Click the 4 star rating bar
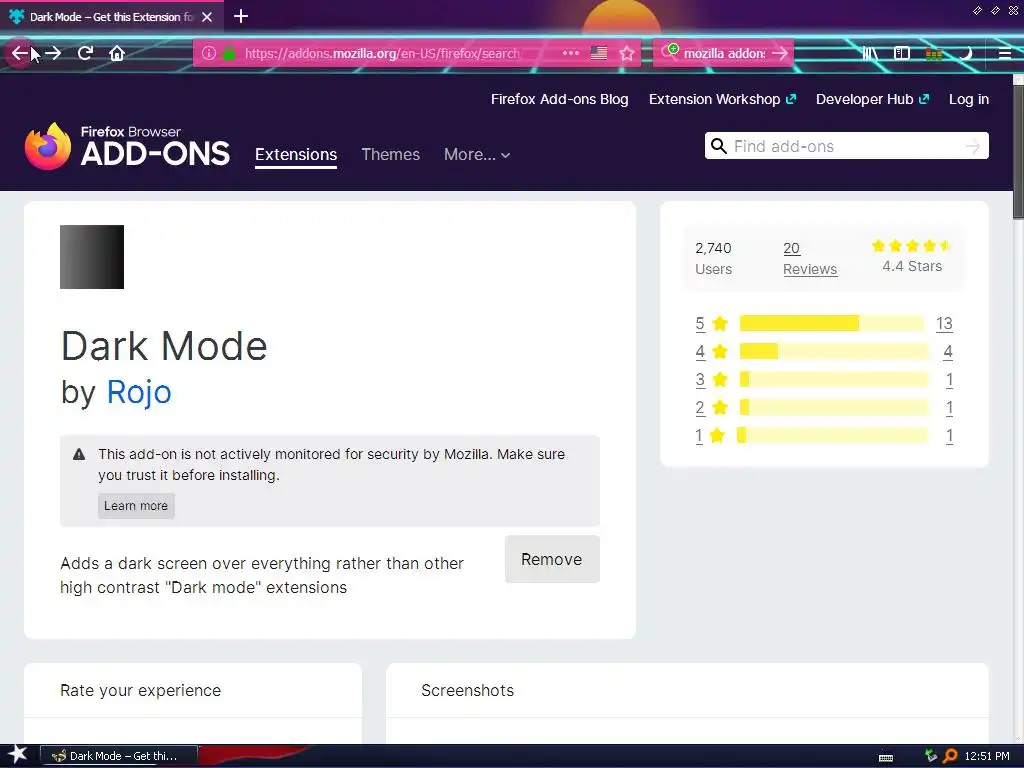This screenshot has height=768, width=1024. 834,351
